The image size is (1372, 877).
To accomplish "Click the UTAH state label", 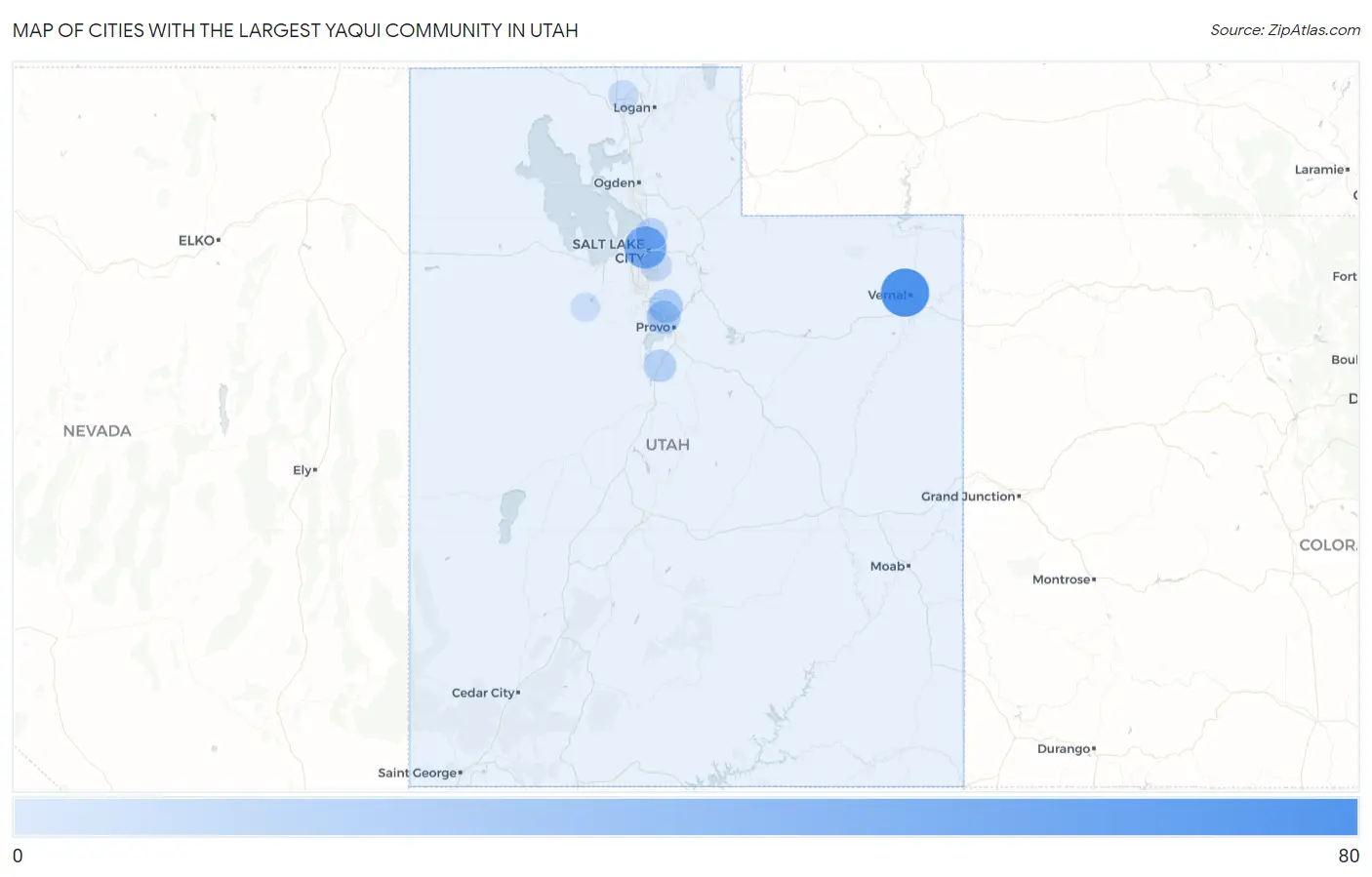I will coord(667,445).
